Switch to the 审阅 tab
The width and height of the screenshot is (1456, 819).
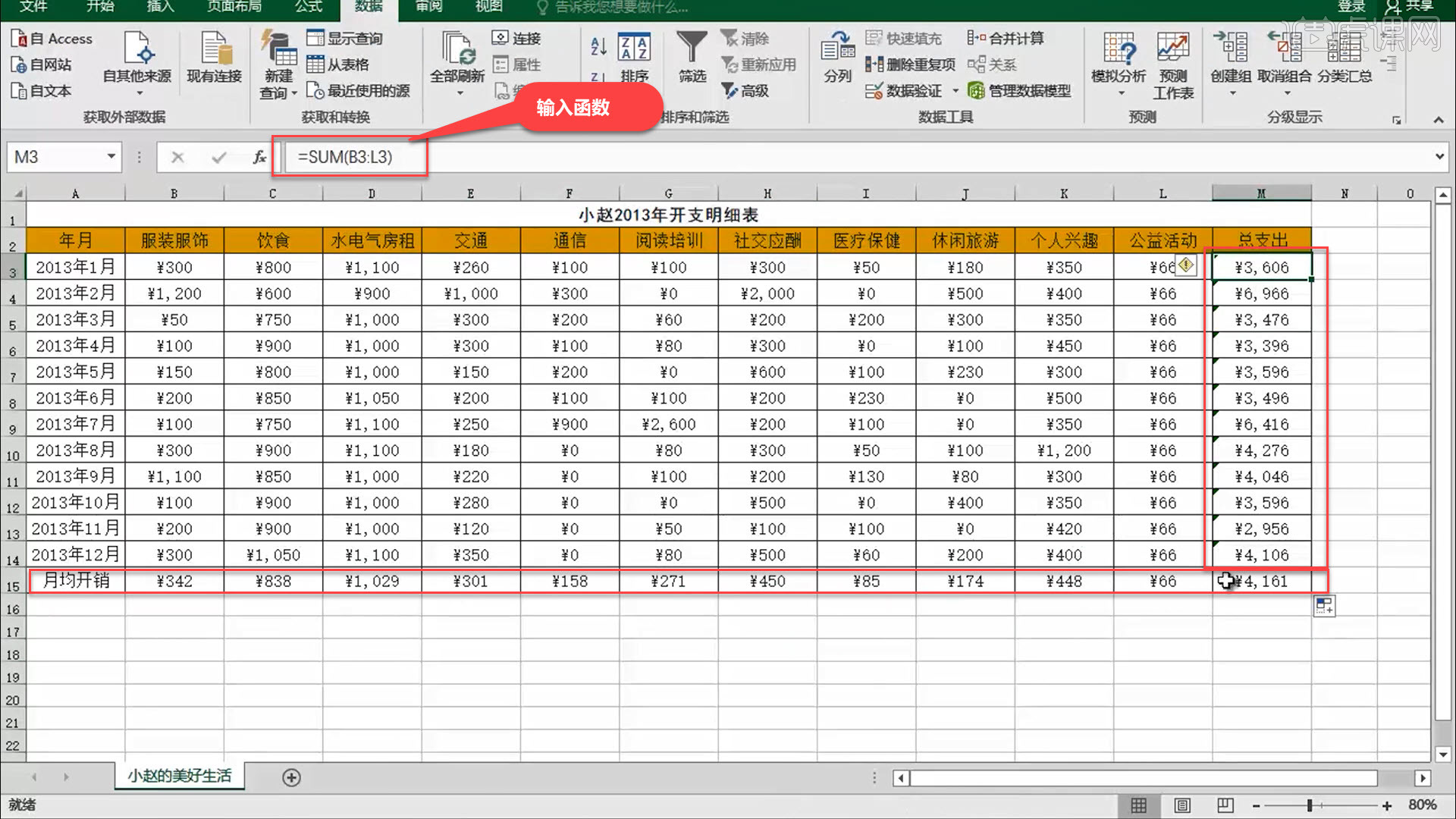[428, 6]
